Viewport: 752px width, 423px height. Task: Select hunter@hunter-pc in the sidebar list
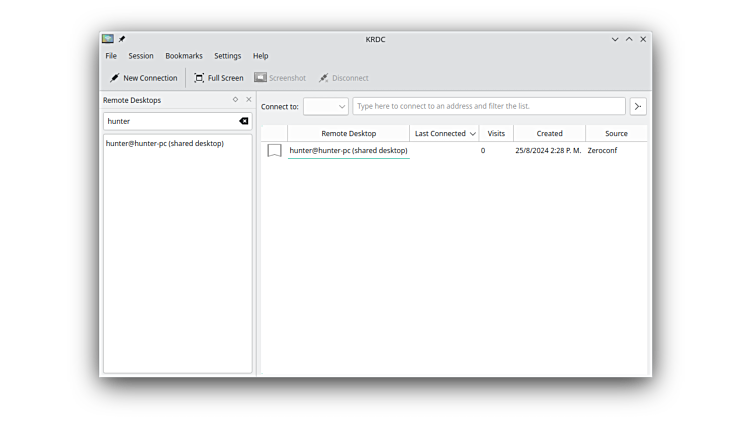tap(165, 144)
